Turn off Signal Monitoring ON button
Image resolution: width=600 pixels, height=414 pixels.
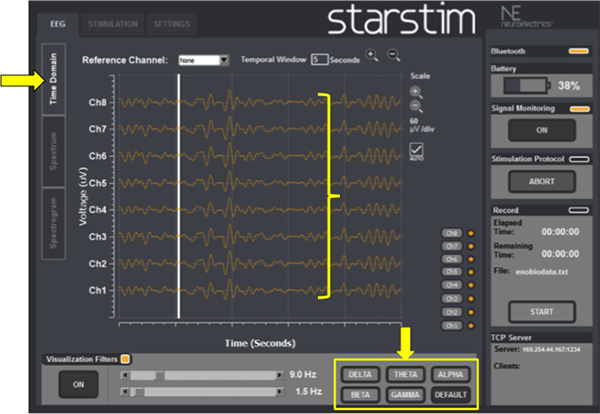[x=540, y=130]
